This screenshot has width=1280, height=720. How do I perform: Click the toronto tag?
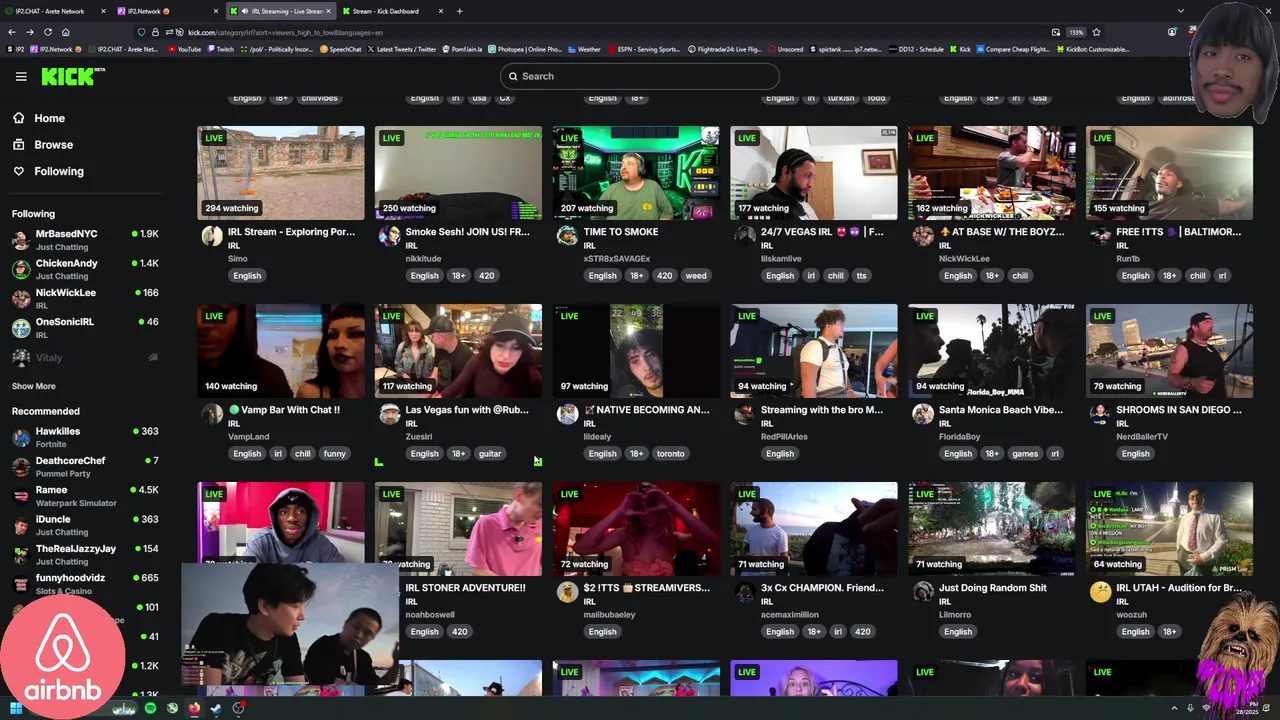coord(671,454)
